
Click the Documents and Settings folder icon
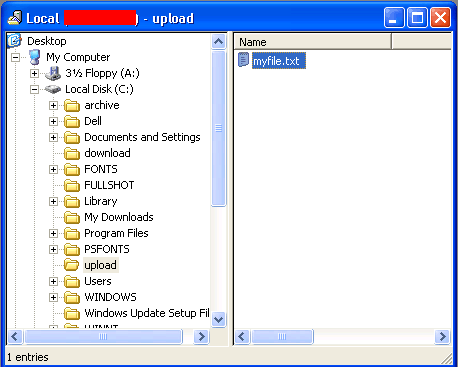point(72,137)
